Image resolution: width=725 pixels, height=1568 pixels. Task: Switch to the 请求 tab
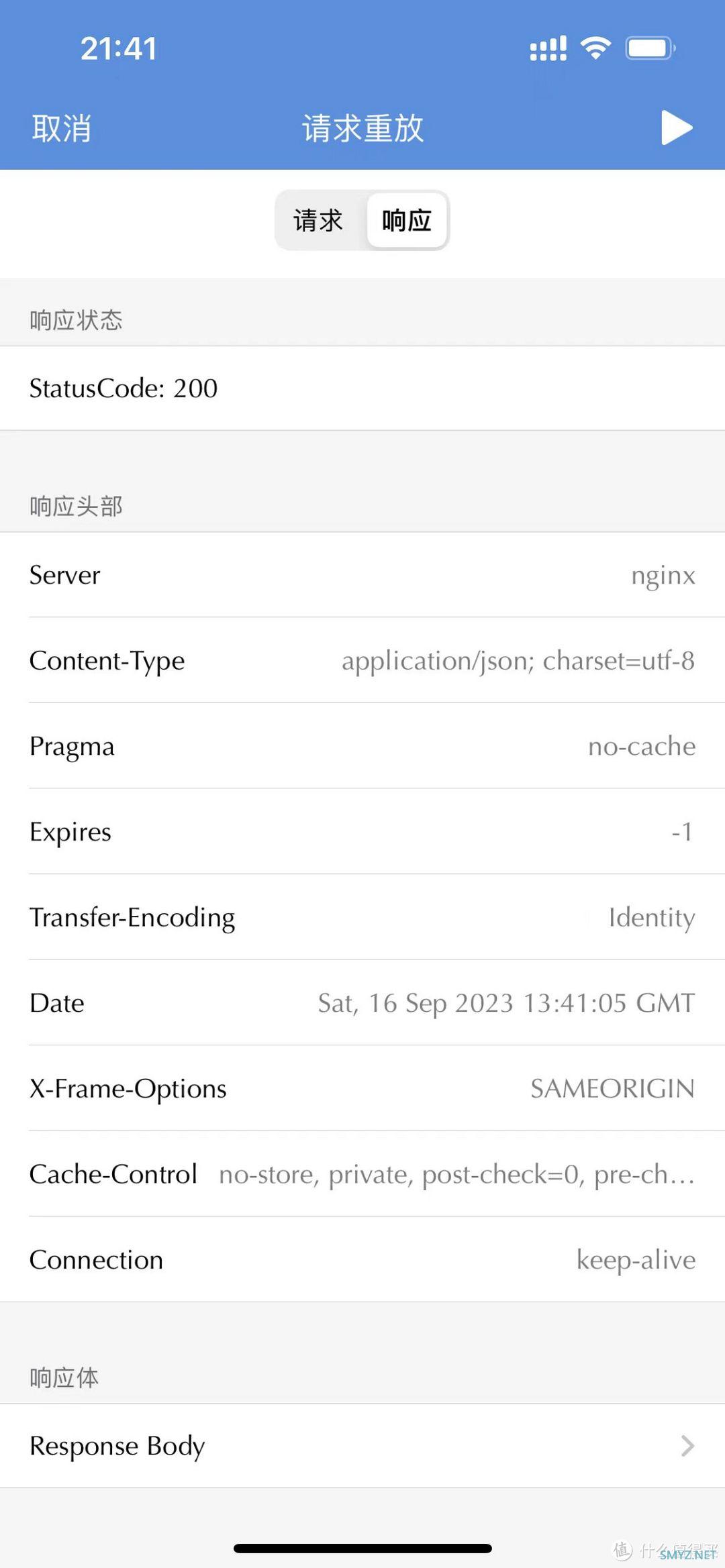click(319, 220)
